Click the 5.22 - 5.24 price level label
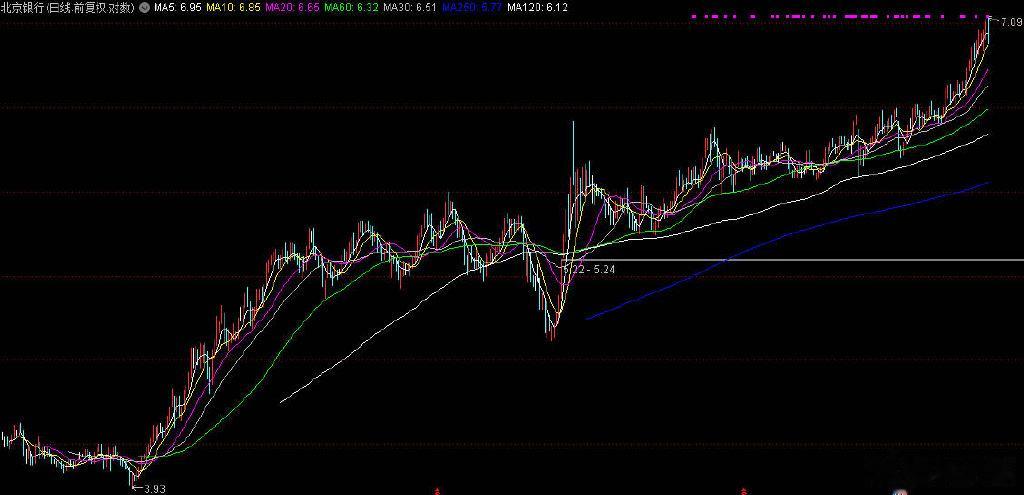 coord(589,268)
